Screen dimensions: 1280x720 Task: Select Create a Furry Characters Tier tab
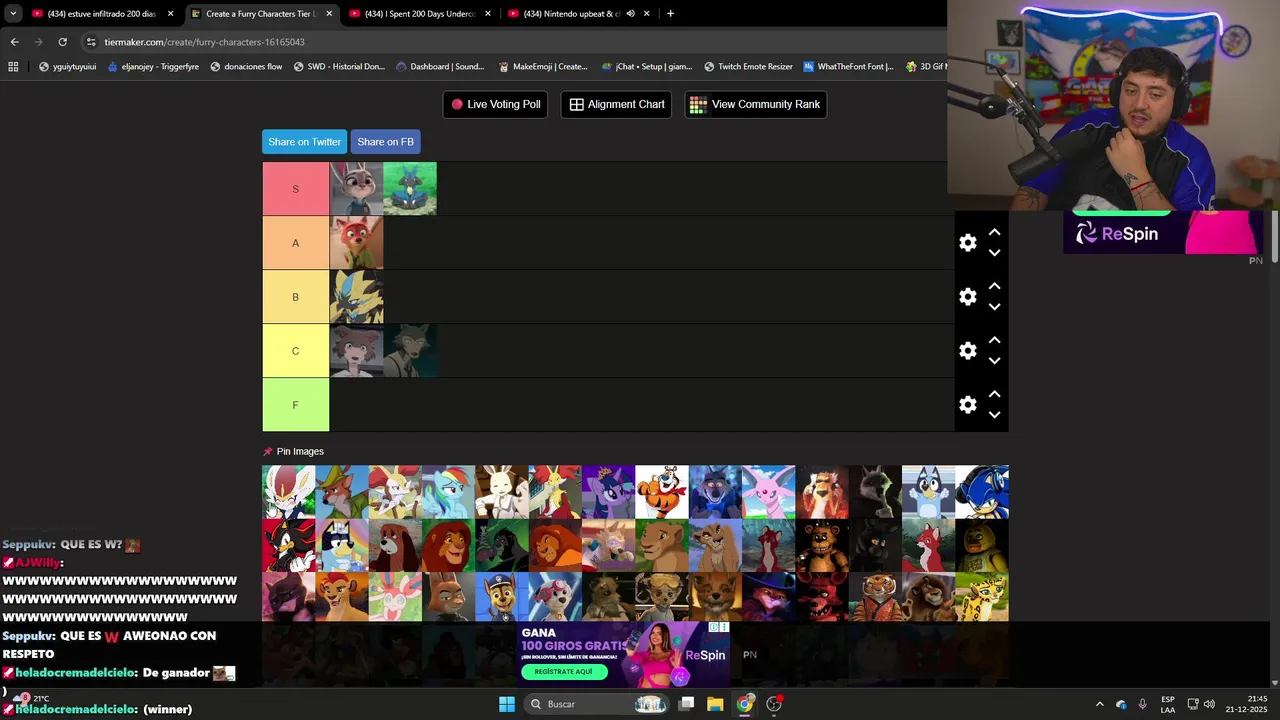[260, 14]
